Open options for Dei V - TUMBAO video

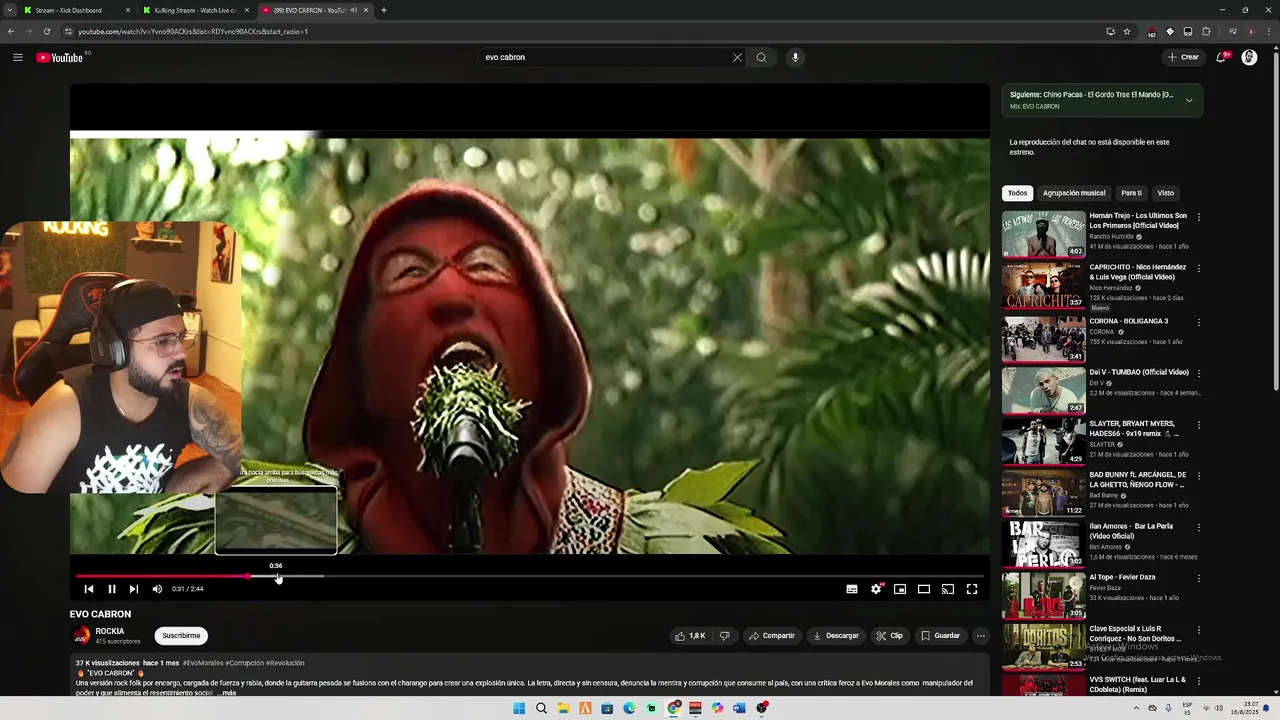(1199, 373)
